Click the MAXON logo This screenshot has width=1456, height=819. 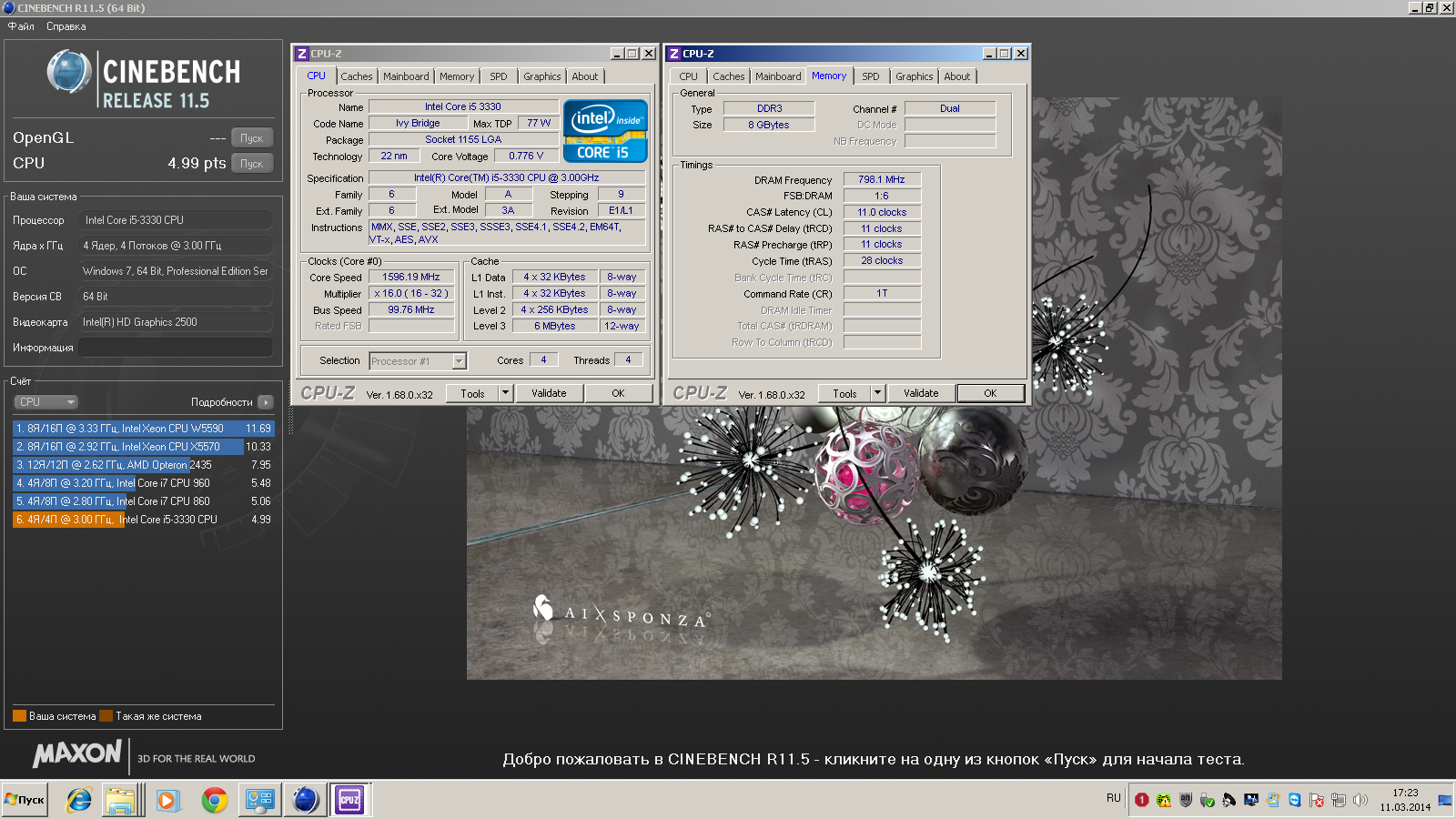tap(77, 753)
